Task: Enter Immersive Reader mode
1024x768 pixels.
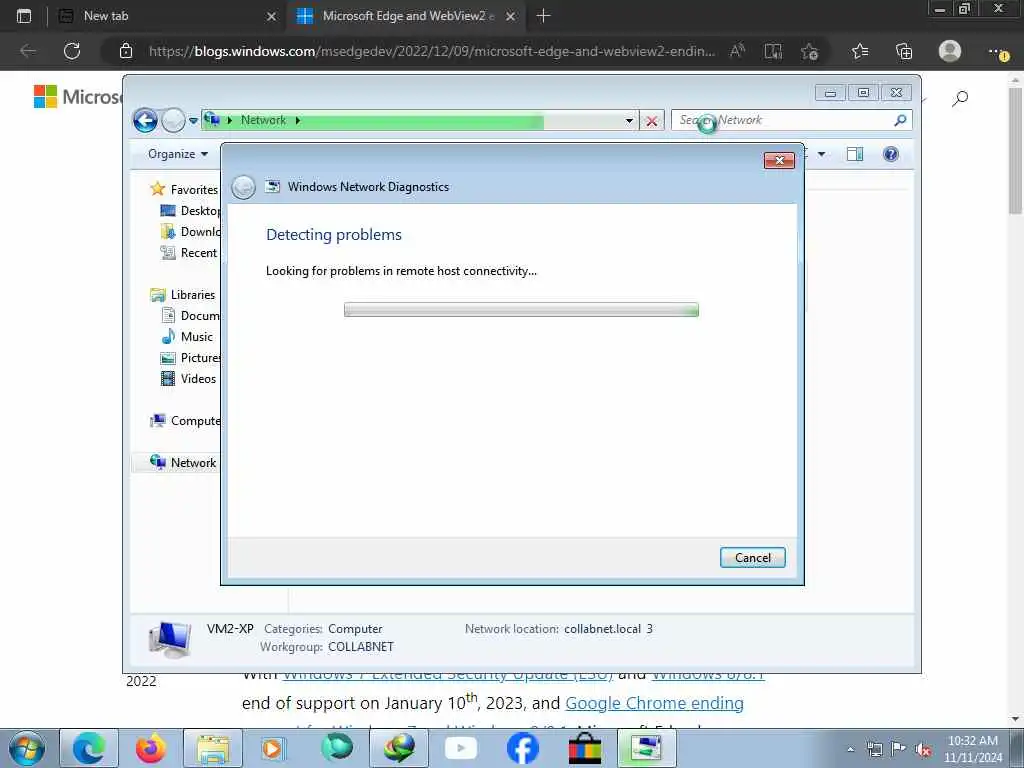Action: point(773,51)
